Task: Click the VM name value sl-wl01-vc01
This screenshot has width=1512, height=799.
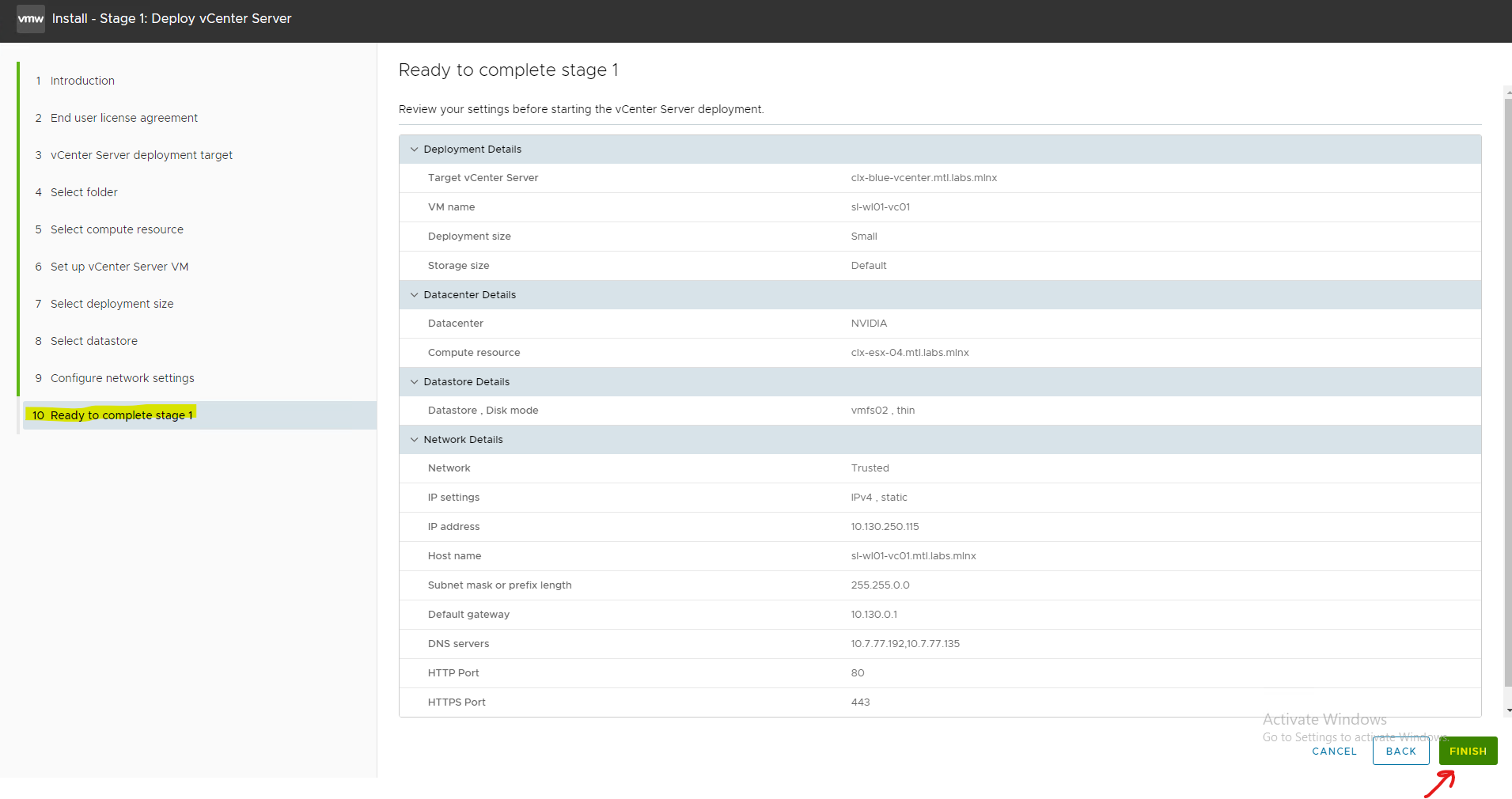Action: click(881, 207)
